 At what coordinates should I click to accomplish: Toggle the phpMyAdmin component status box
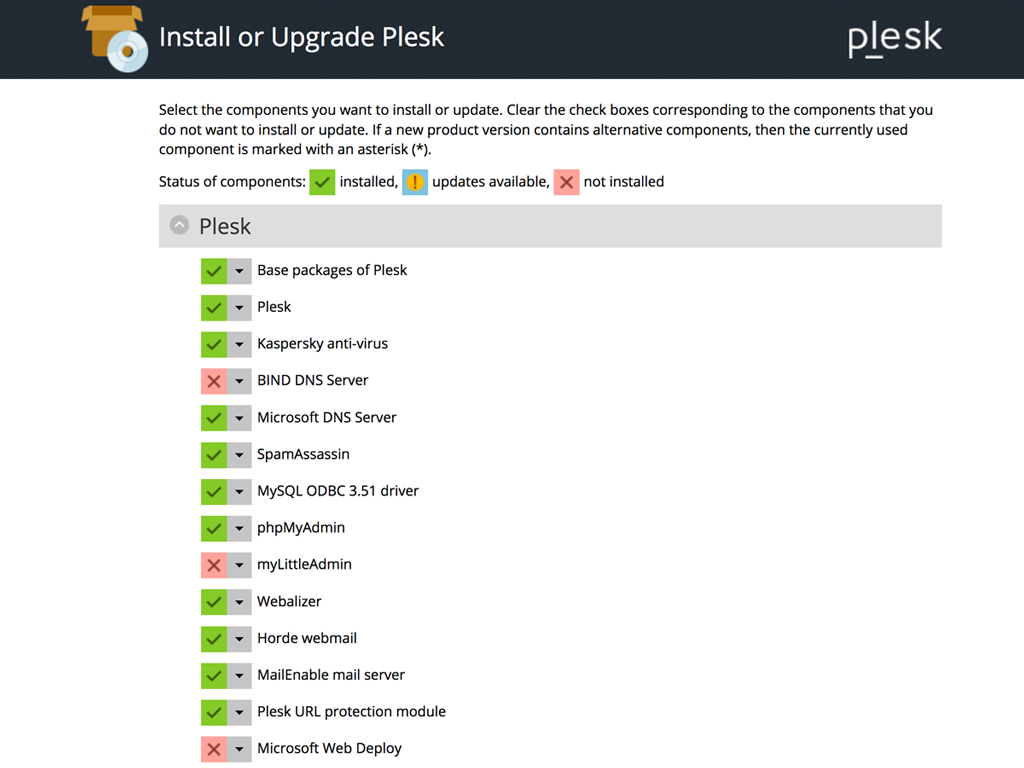214,528
